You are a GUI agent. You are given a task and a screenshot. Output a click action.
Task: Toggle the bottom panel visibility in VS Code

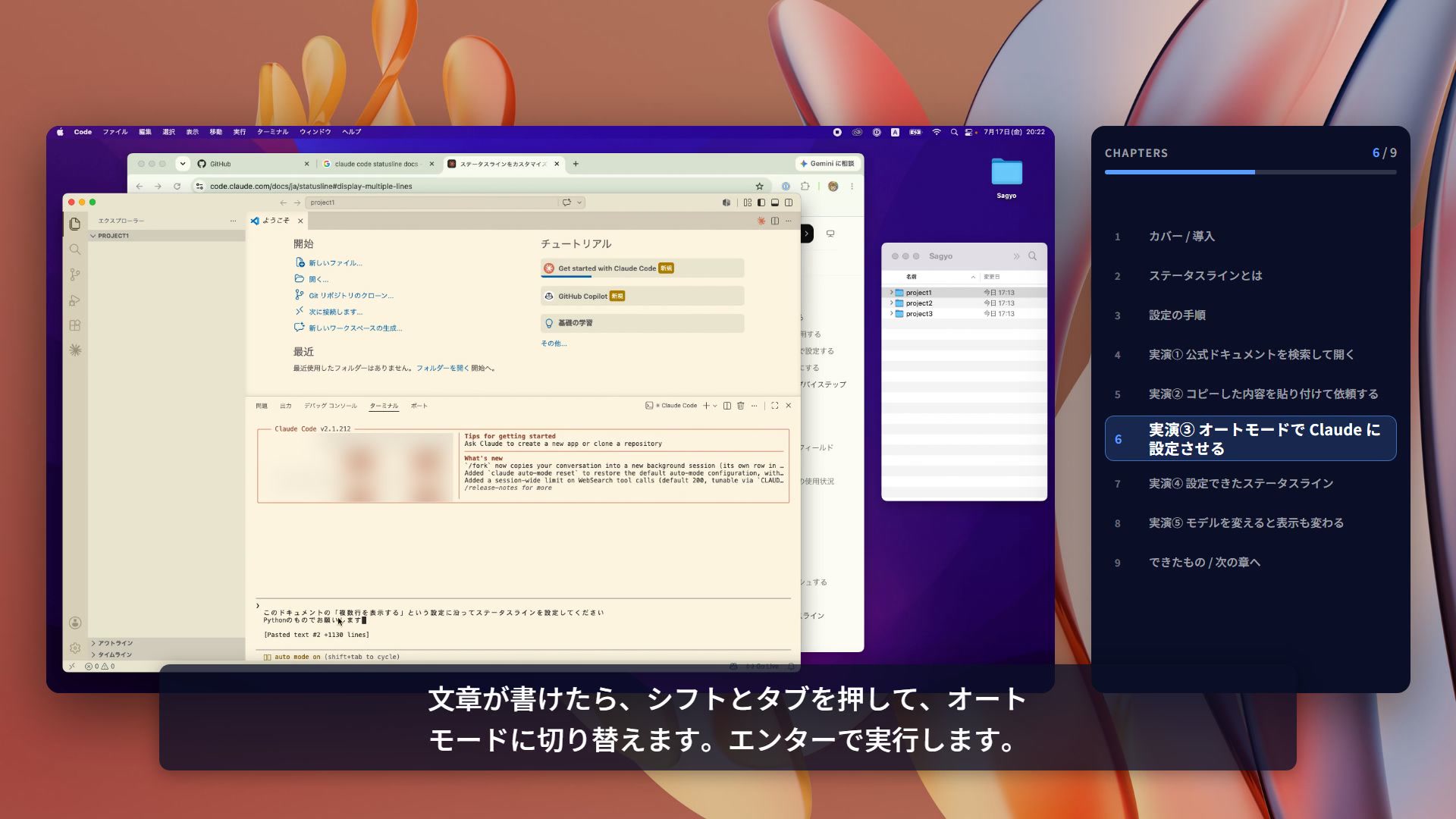pyautogui.click(x=775, y=202)
